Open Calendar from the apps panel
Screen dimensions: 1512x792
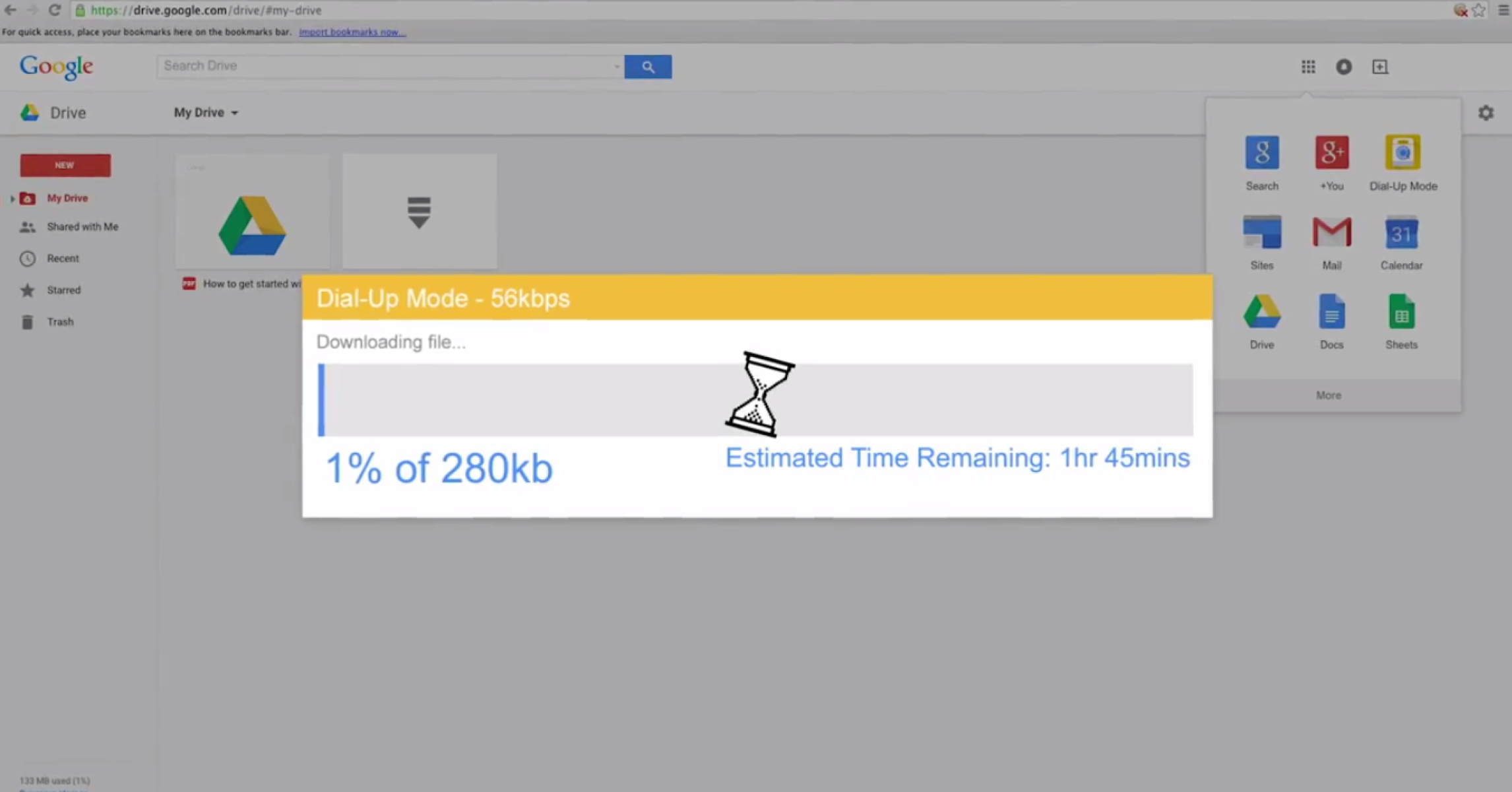tap(1401, 232)
